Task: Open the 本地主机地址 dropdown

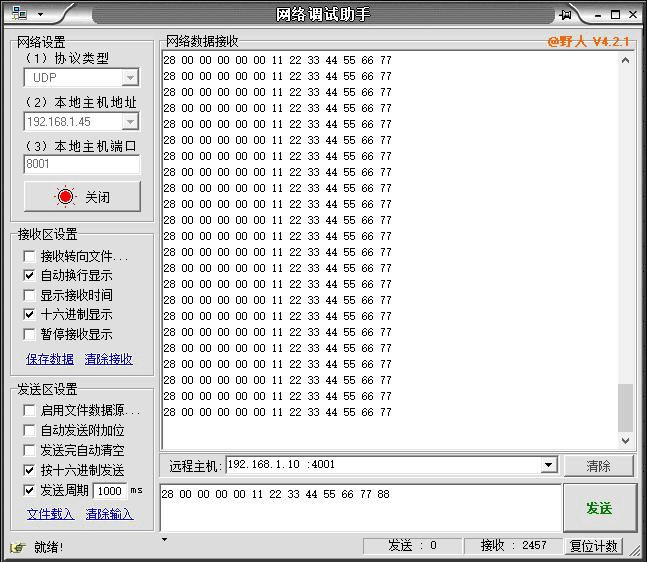Action: pyautogui.click(x=130, y=121)
